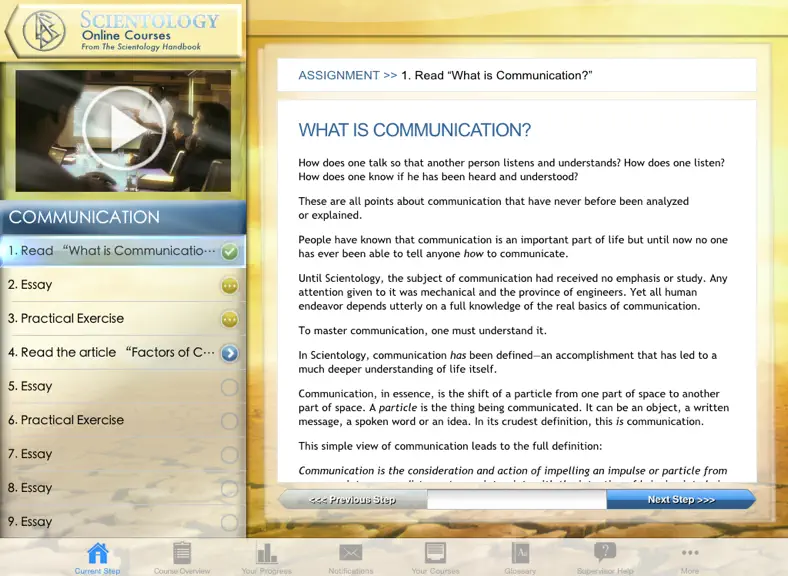Click green checkmark on step 1
This screenshot has height=576, width=788.
coord(230,251)
